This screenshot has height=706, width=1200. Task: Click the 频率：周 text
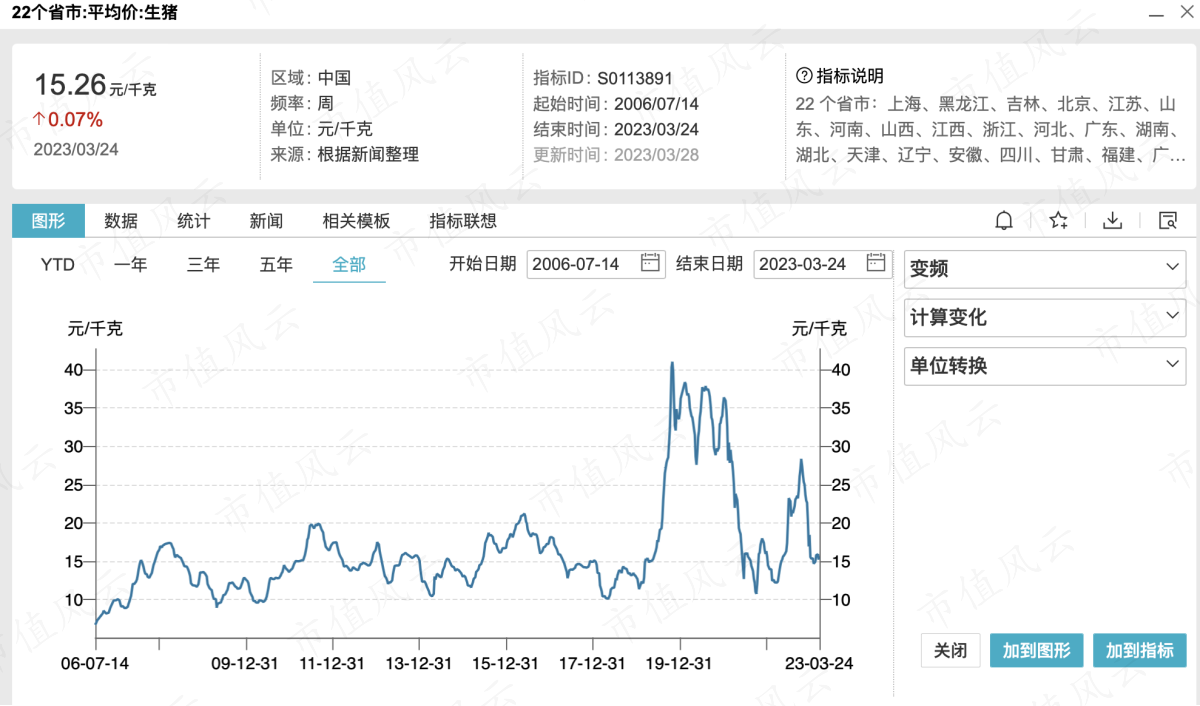tap(301, 103)
